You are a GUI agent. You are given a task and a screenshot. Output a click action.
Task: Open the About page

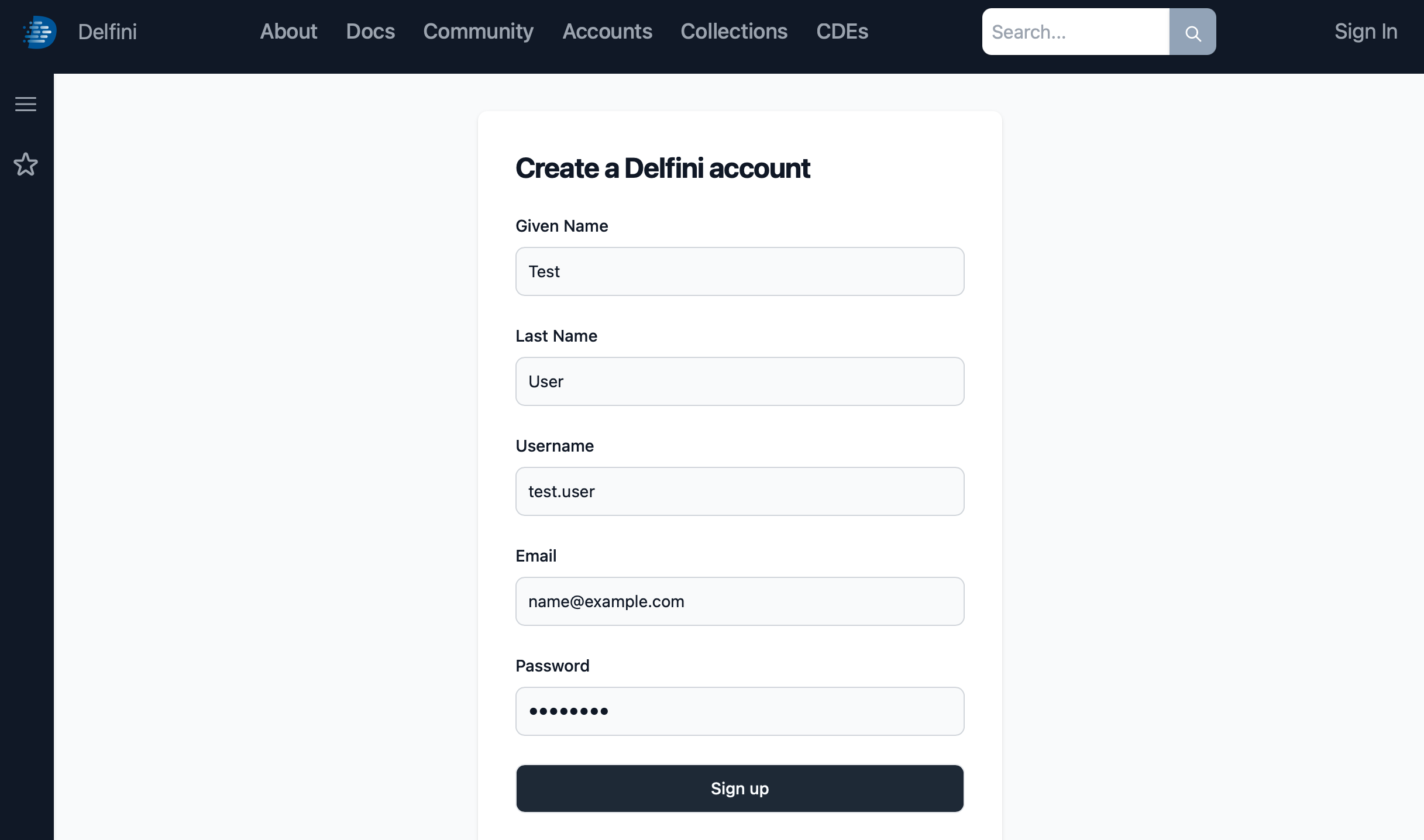(x=288, y=32)
